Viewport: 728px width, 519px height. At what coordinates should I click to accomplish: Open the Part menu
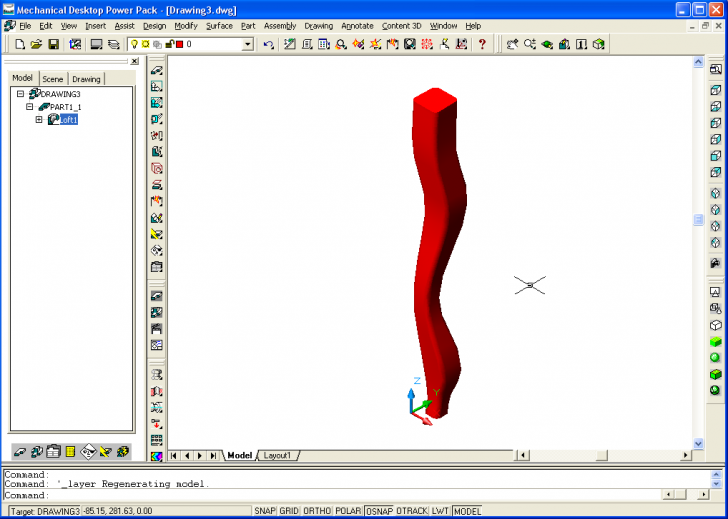[x=248, y=26]
